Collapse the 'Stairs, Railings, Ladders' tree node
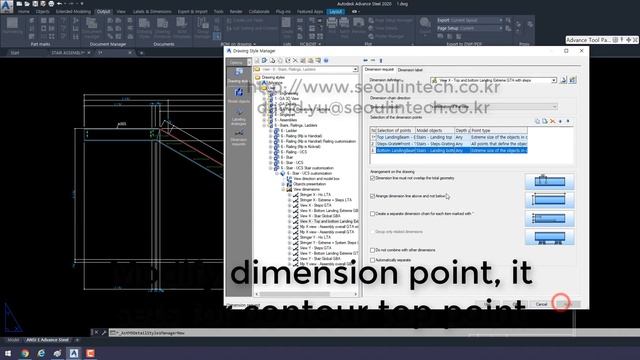 [264, 125]
